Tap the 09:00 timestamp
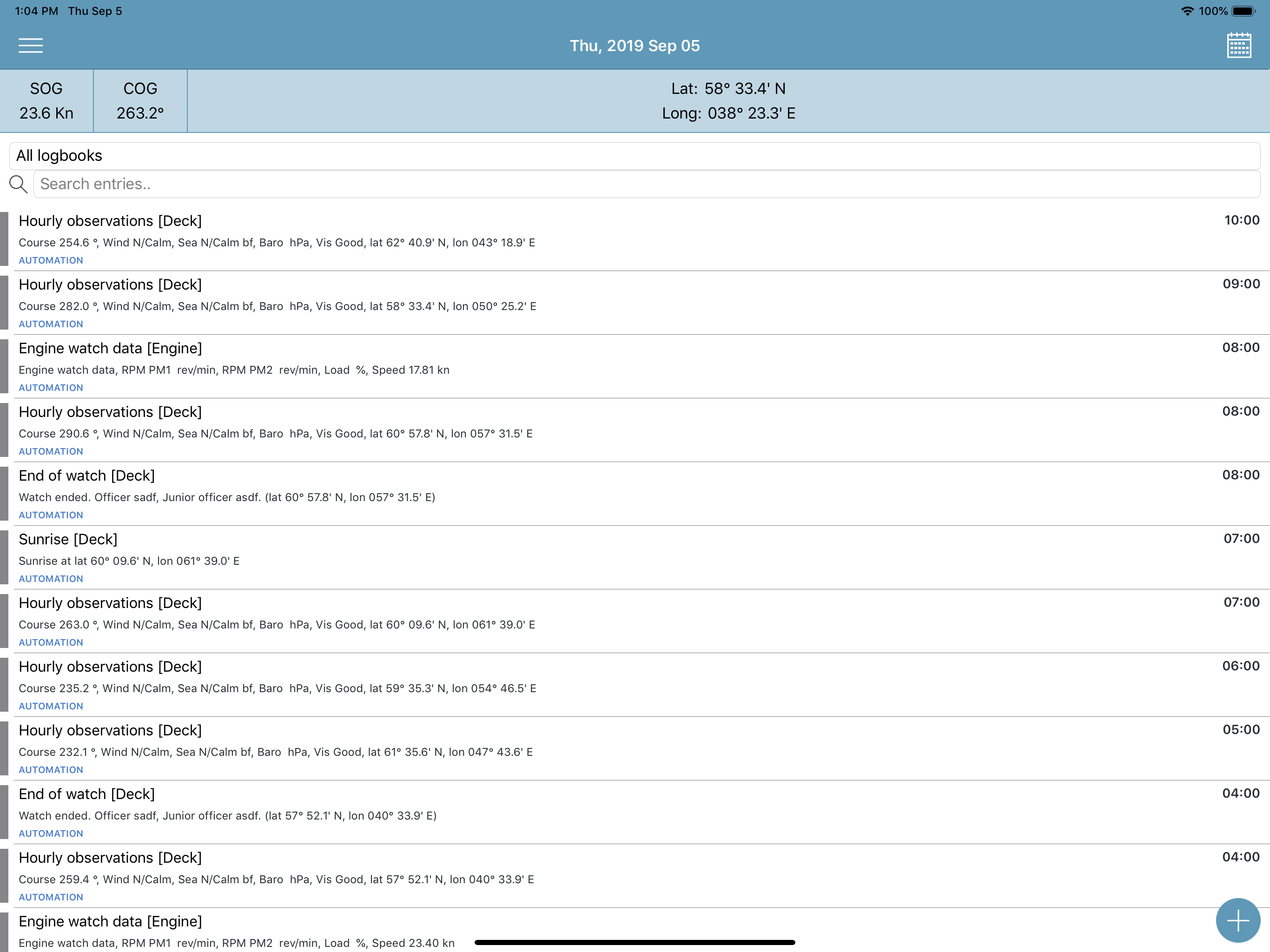Image resolution: width=1270 pixels, height=952 pixels. [1241, 284]
